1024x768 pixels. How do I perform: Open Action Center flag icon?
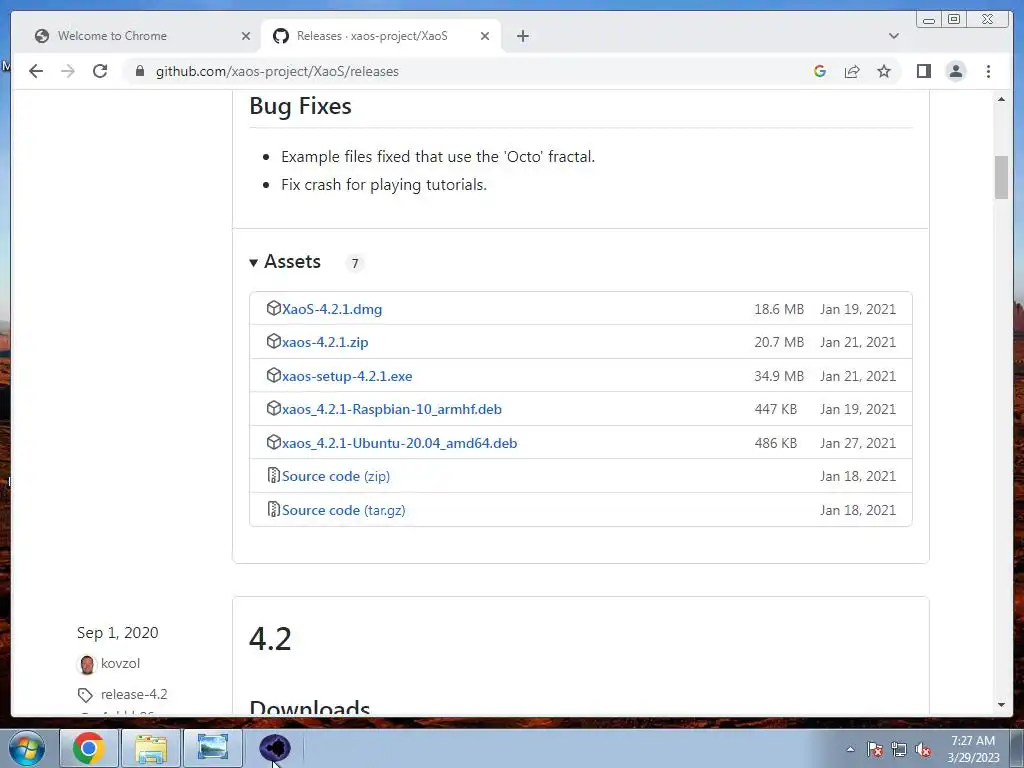click(x=875, y=750)
